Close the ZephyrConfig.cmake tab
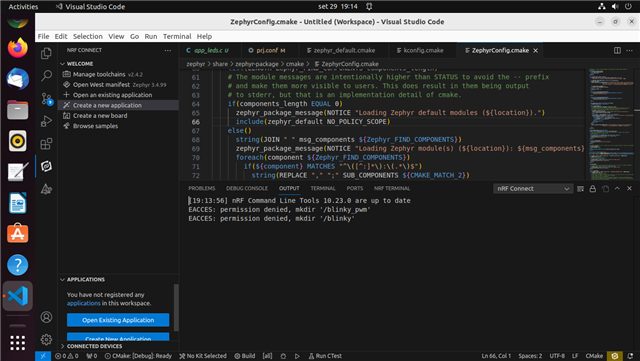Screen dimensions: 640x361 (x=536, y=50)
